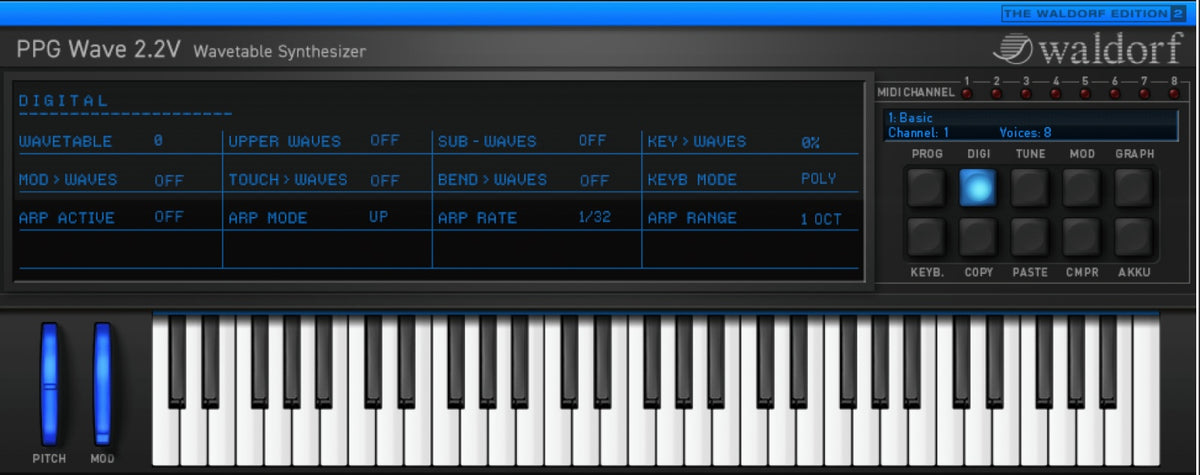Viewport: 1200px width, 475px height.
Task: Click the AKKU button
Action: tap(1134, 237)
